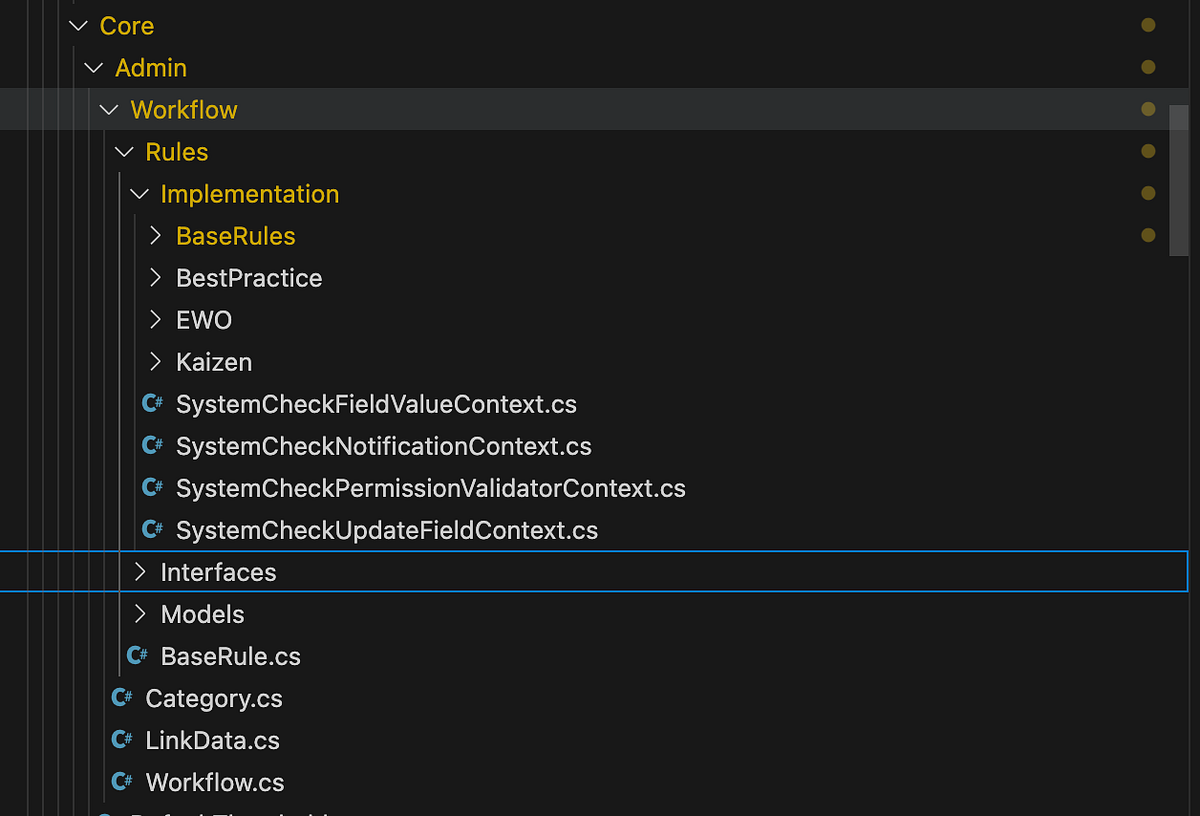The width and height of the screenshot is (1200, 816).
Task: Select the C# icon for Category.cs
Action: tap(121, 697)
